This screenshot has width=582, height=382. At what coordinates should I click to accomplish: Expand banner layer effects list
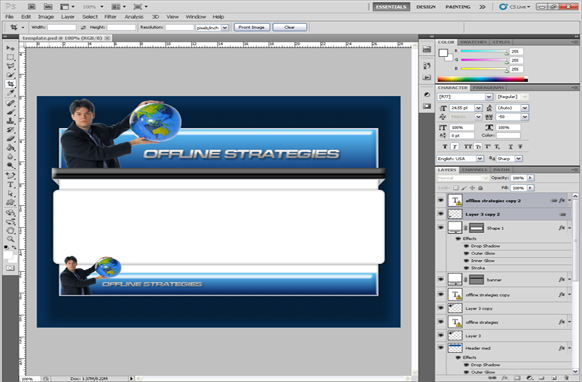pos(569,280)
